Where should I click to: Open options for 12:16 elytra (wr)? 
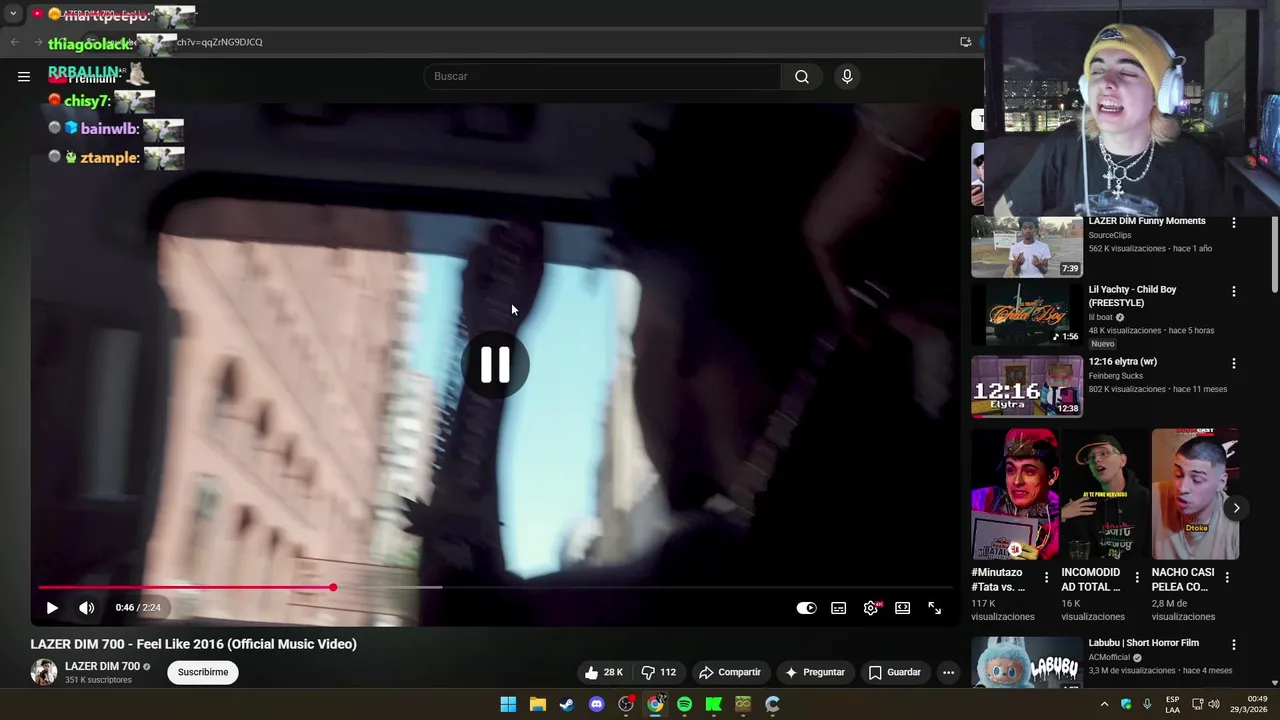pos(1233,363)
